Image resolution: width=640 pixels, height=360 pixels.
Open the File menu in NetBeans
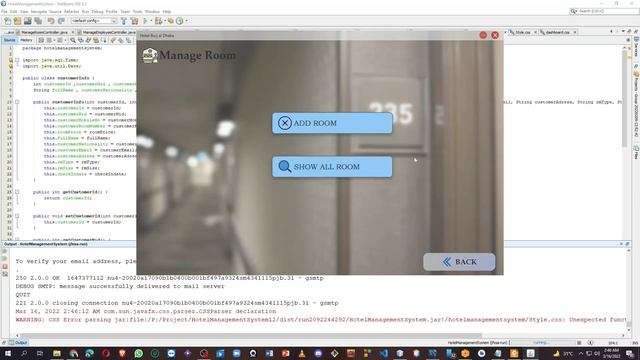(x=4, y=11)
